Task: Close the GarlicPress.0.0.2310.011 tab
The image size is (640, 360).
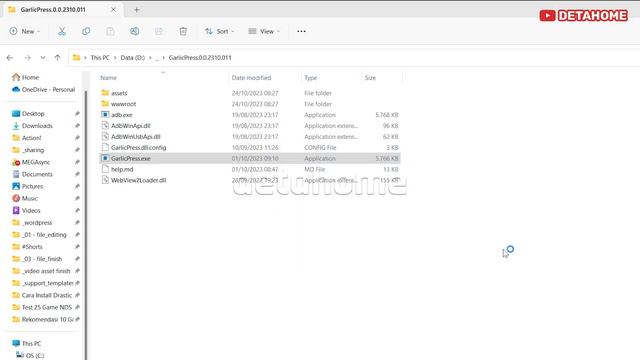Action: [x=113, y=9]
